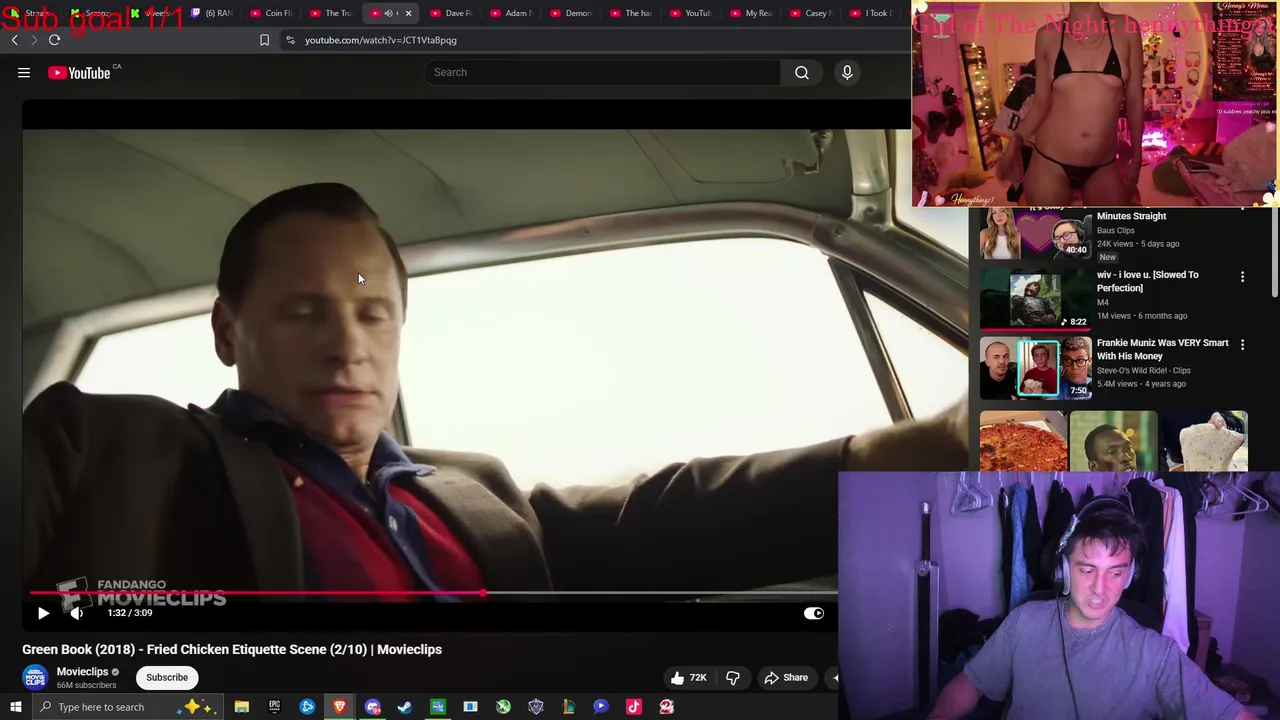
Task: Dislike this video
Action: [733, 677]
